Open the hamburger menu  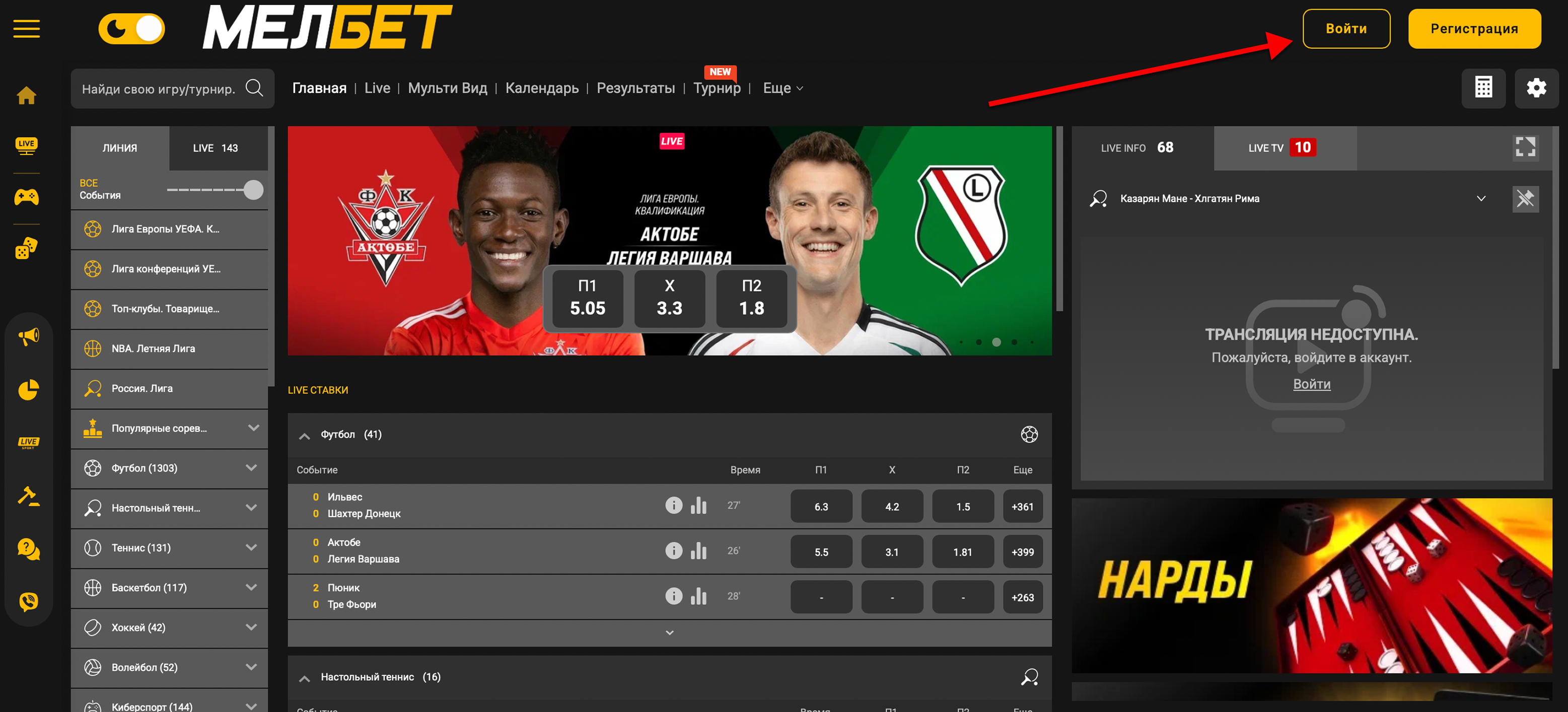point(27,29)
